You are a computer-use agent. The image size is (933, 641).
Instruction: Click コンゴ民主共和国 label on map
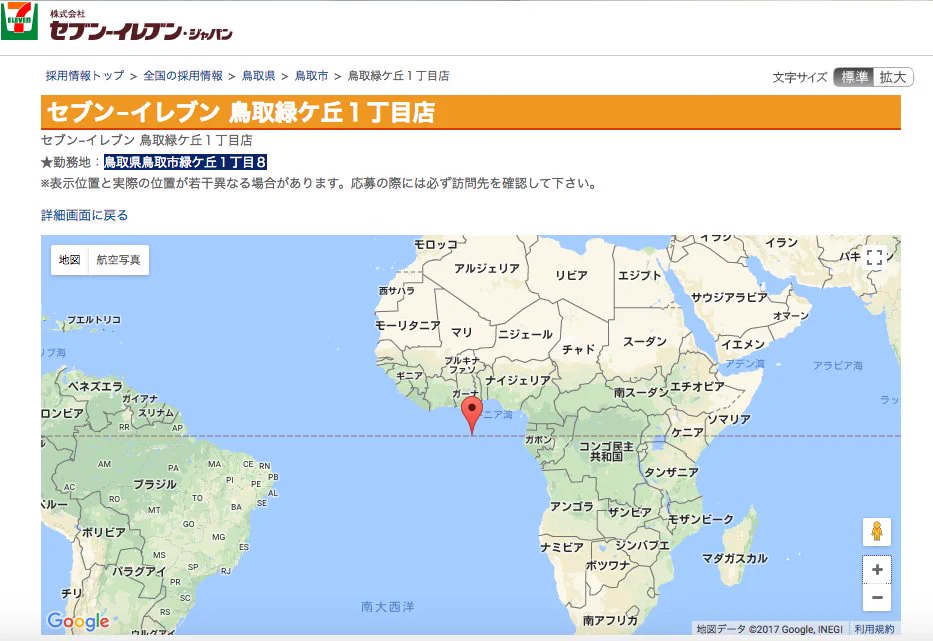(606, 451)
